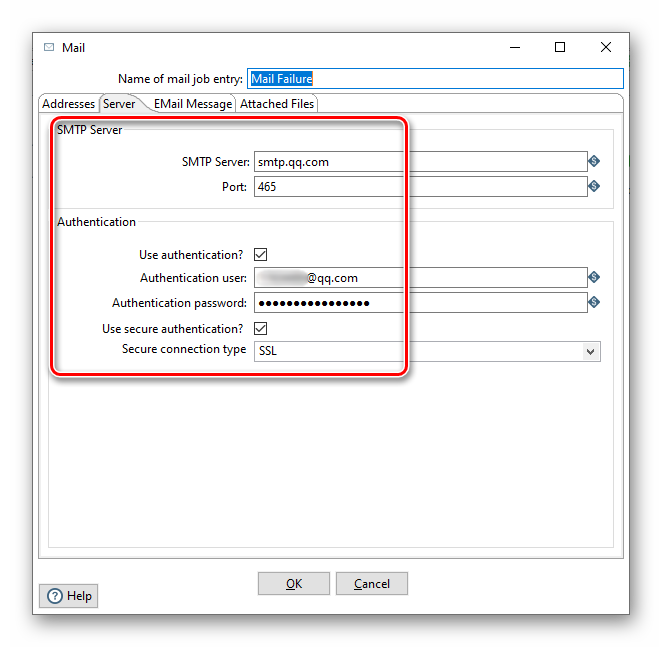
Task: Maximize the Mail dialog window
Action: 560,47
